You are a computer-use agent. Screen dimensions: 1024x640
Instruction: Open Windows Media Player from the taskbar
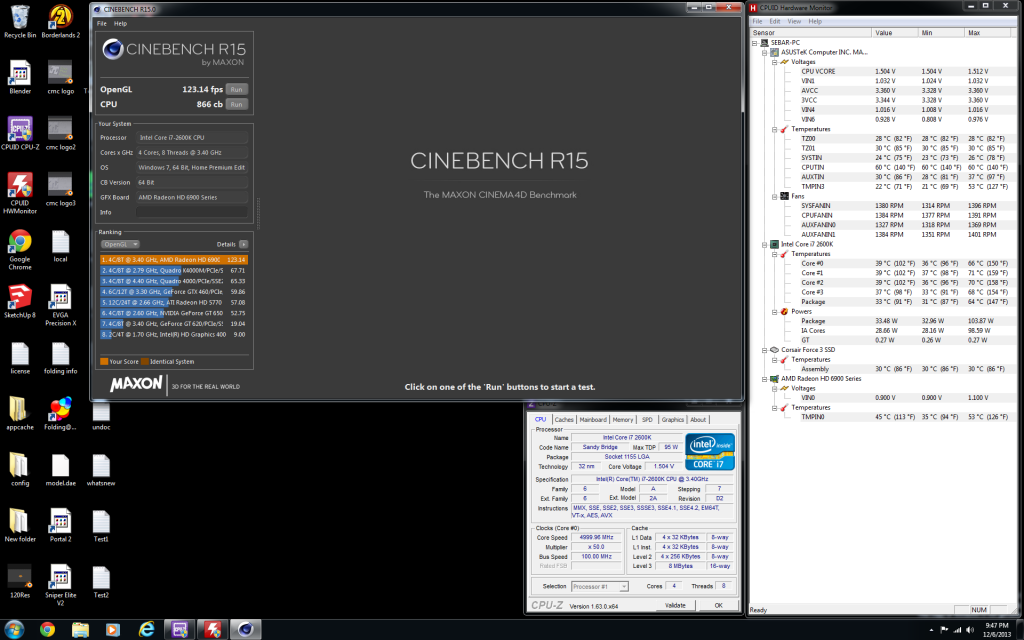113,630
